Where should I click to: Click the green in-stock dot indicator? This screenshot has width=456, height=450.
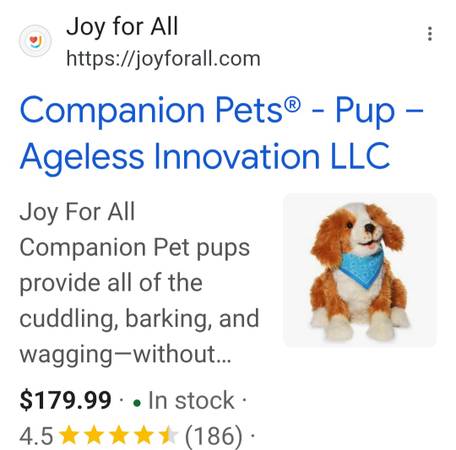[x=137, y=403]
